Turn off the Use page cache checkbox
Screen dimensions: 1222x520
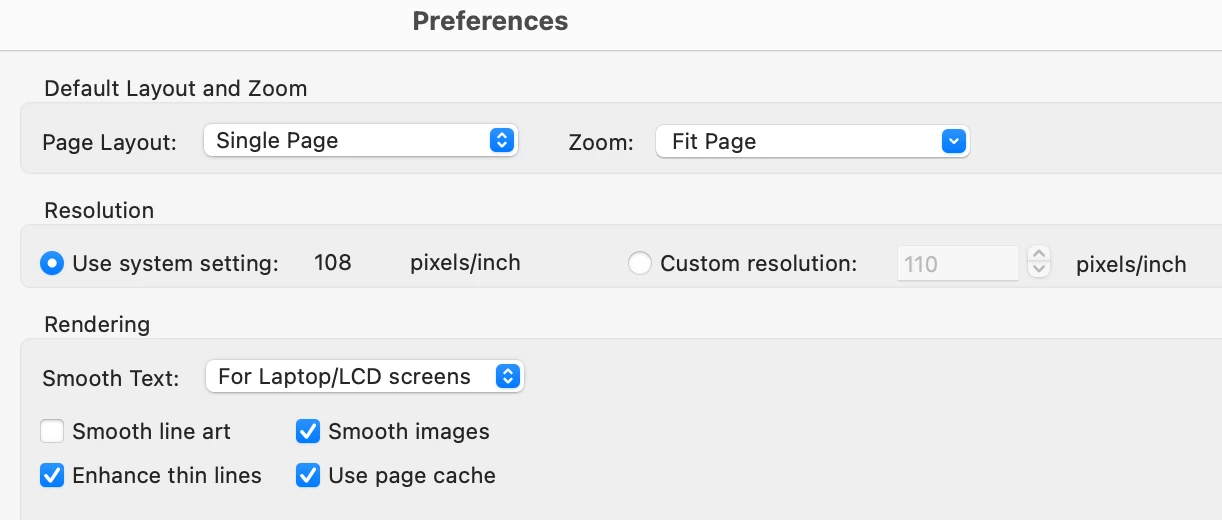click(x=308, y=476)
